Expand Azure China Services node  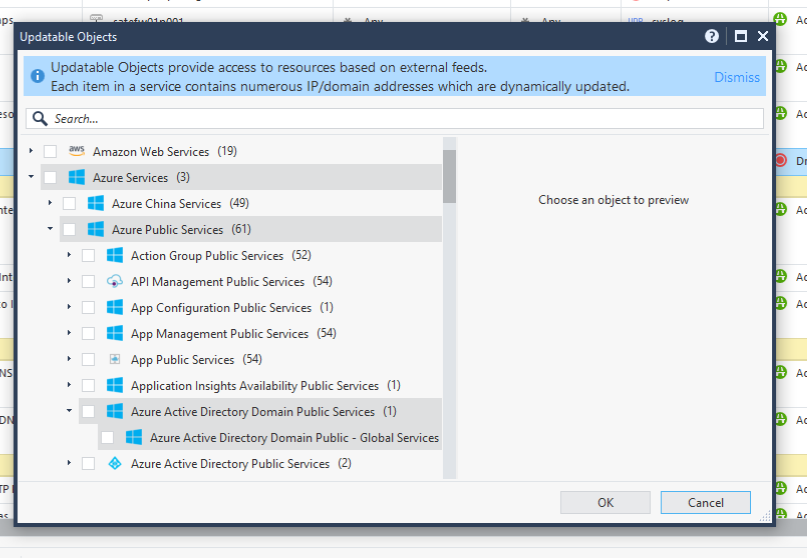50,203
